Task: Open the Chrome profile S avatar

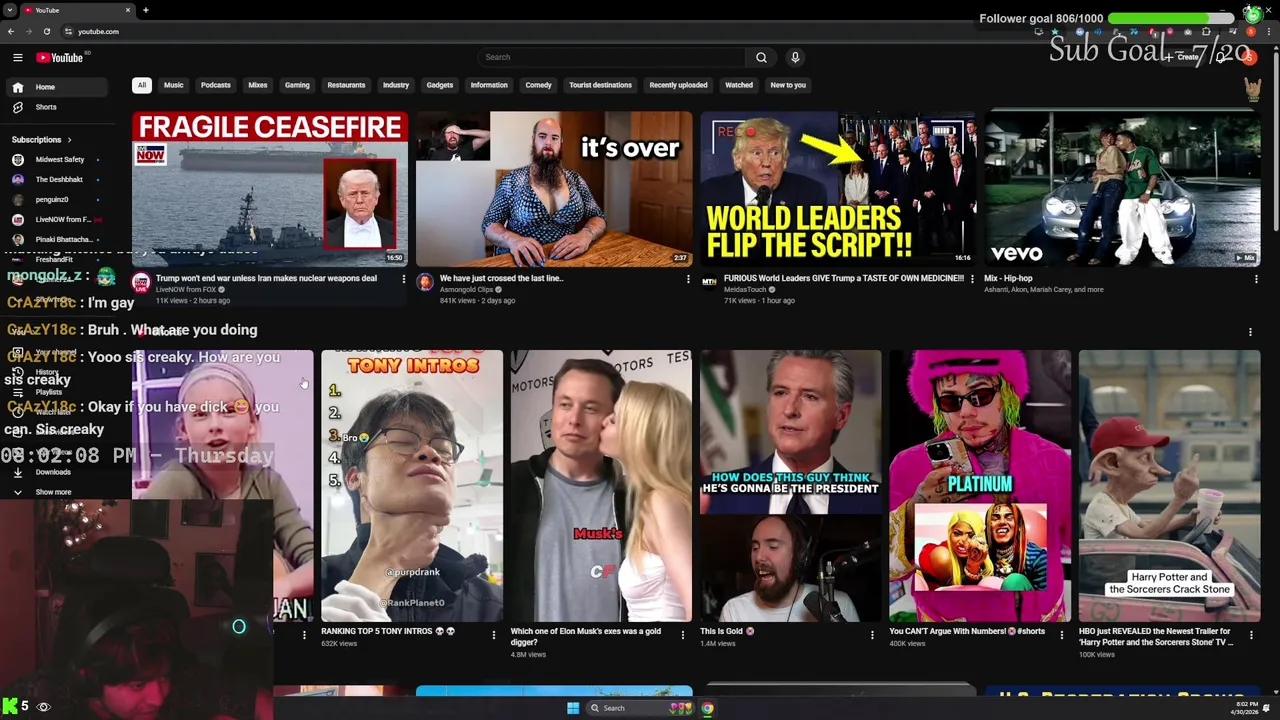Action: 1251,31
